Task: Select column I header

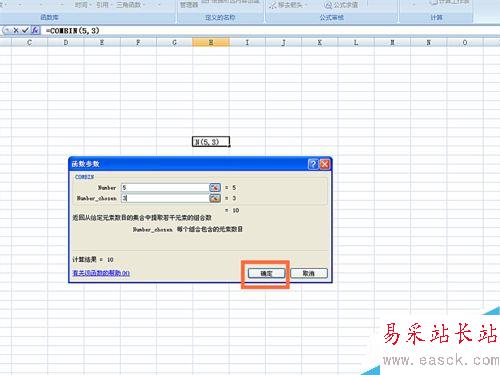Action: pos(247,42)
